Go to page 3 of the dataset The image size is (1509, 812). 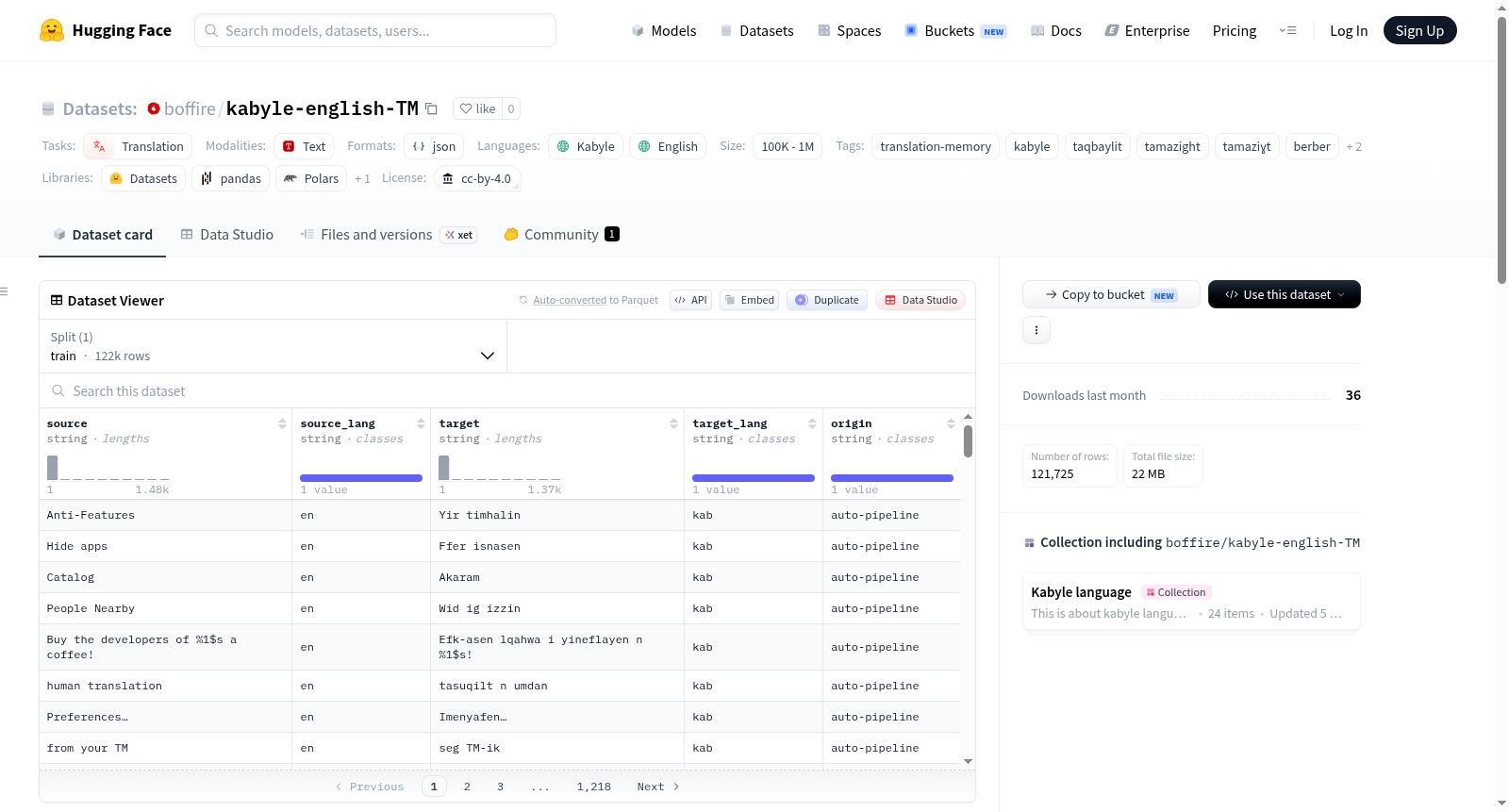click(500, 787)
